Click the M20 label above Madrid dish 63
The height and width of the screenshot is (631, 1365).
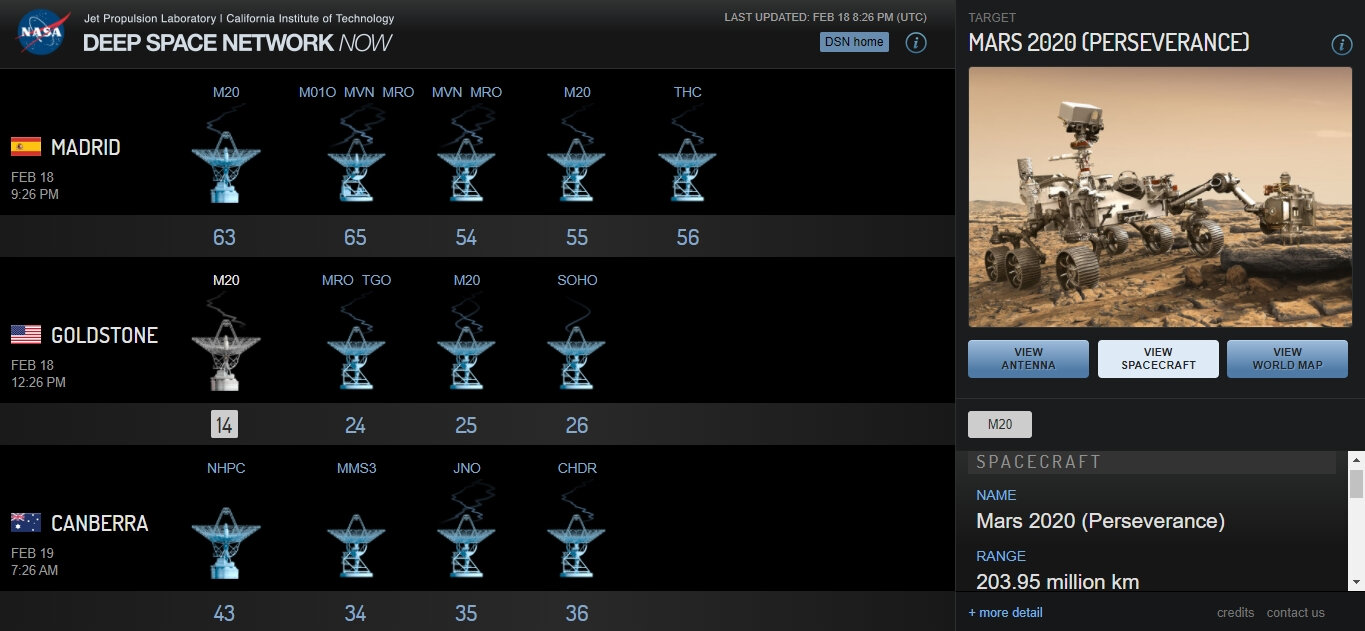[226, 92]
